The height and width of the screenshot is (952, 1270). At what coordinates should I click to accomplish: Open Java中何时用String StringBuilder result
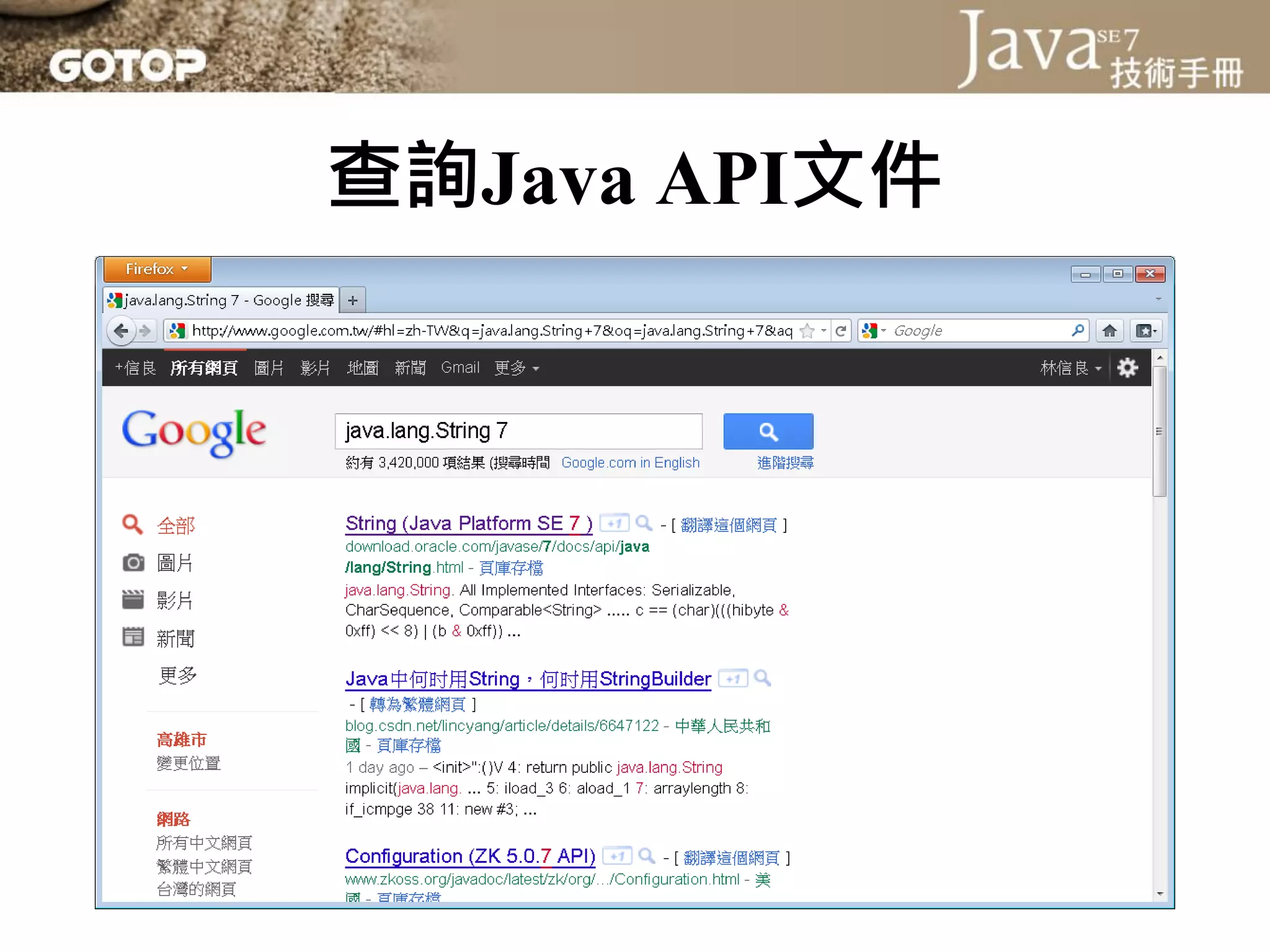pyautogui.click(x=528, y=679)
